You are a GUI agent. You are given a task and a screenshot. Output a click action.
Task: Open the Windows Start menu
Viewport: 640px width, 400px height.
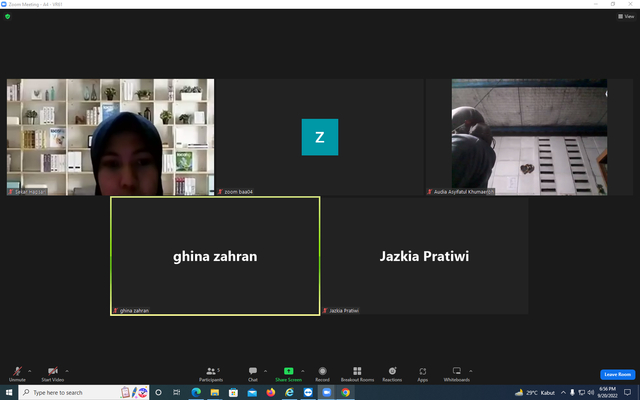[x=9, y=392]
